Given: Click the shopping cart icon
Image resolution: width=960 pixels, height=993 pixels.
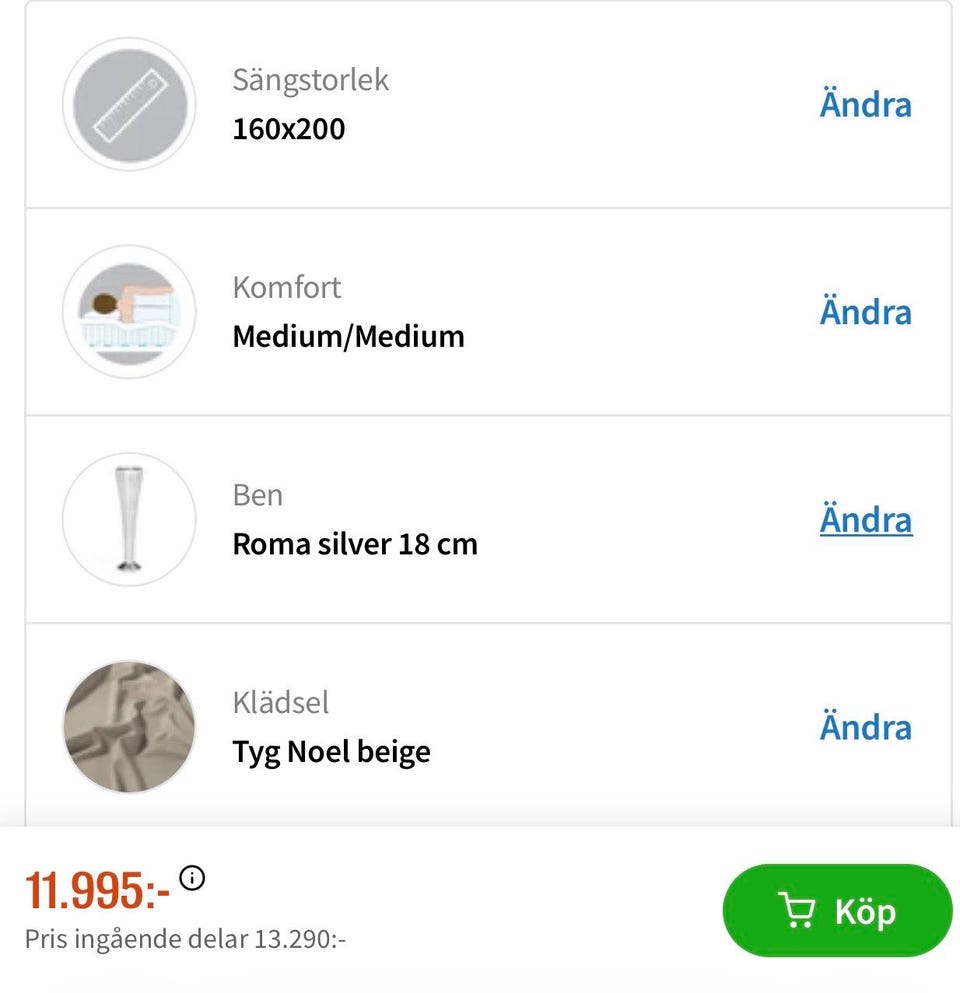Looking at the screenshot, I should coord(796,910).
